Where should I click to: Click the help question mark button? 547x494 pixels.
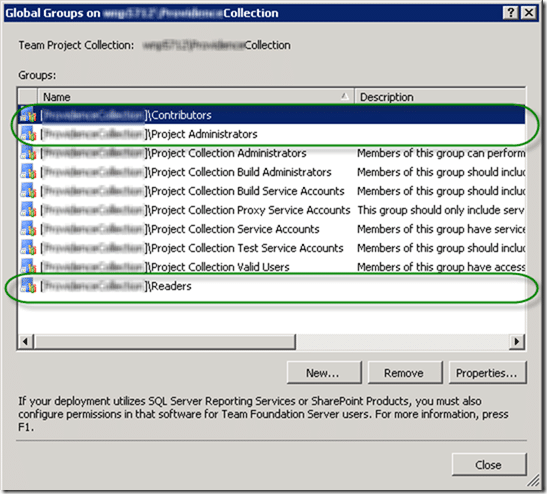pyautogui.click(x=510, y=13)
